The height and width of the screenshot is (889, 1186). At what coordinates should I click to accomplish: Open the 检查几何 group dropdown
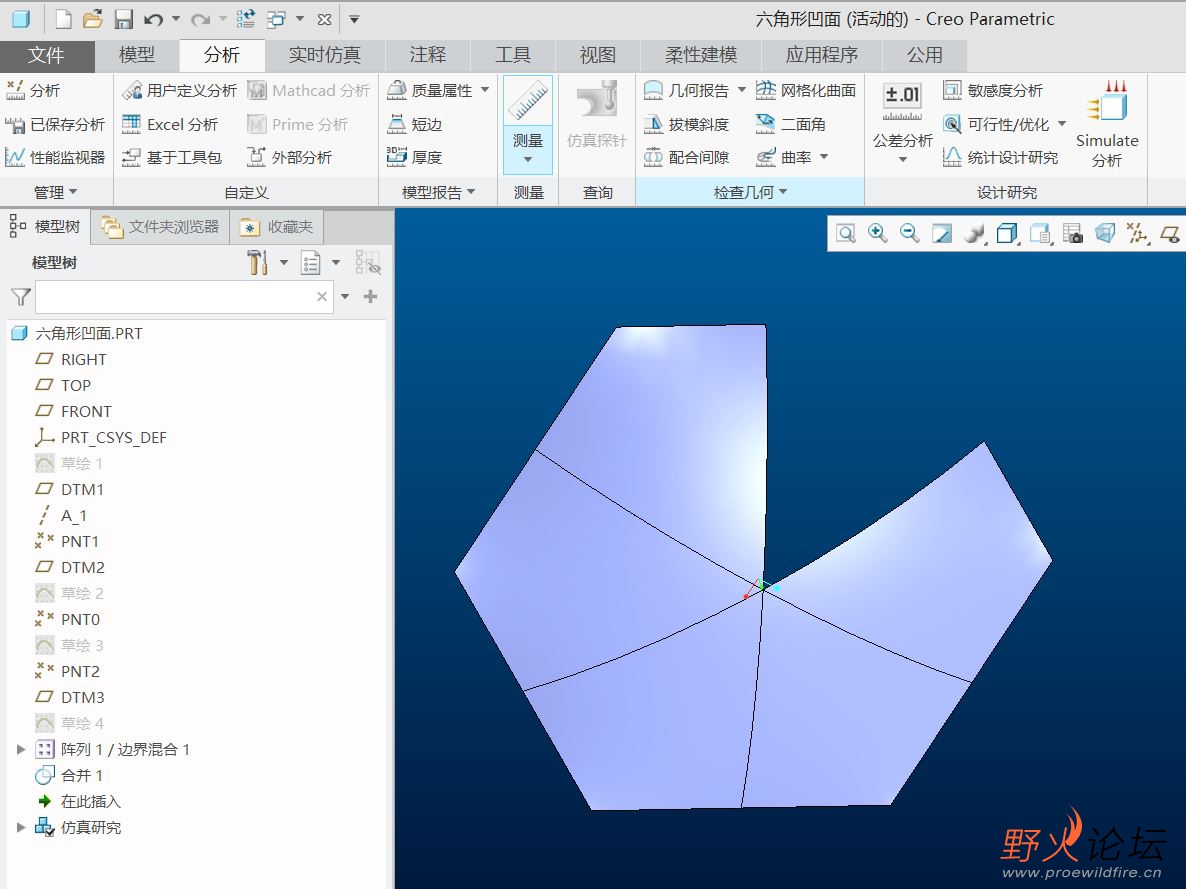coord(750,192)
